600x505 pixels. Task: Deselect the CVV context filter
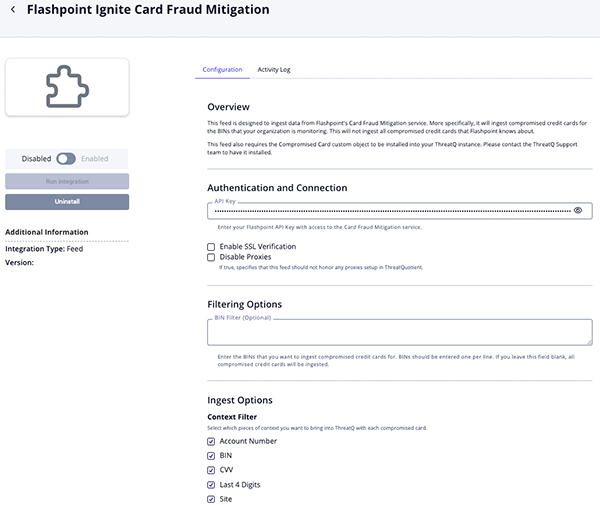(211, 469)
